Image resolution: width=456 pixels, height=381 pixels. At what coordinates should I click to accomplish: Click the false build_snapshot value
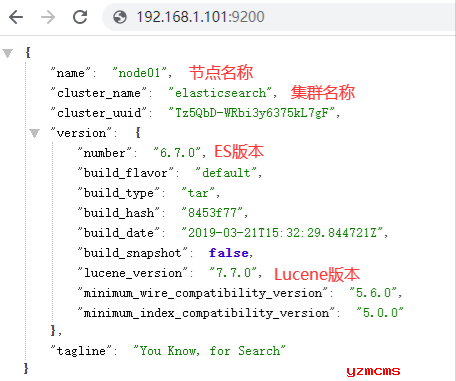click(x=229, y=253)
